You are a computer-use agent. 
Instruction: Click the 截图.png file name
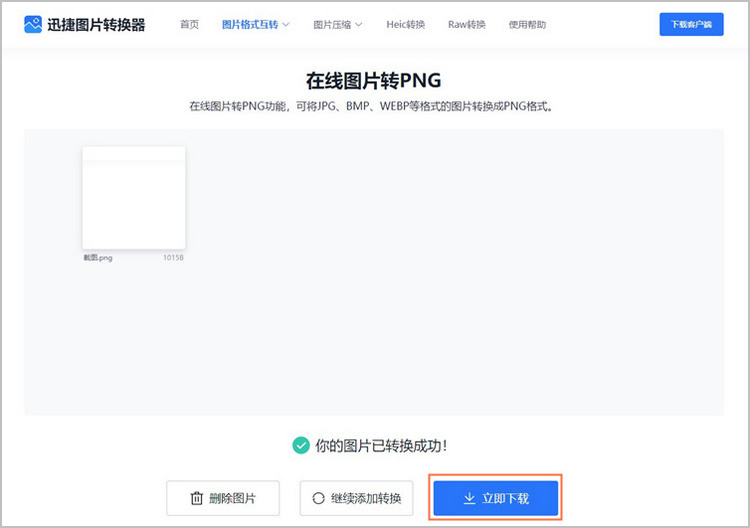coord(98,258)
